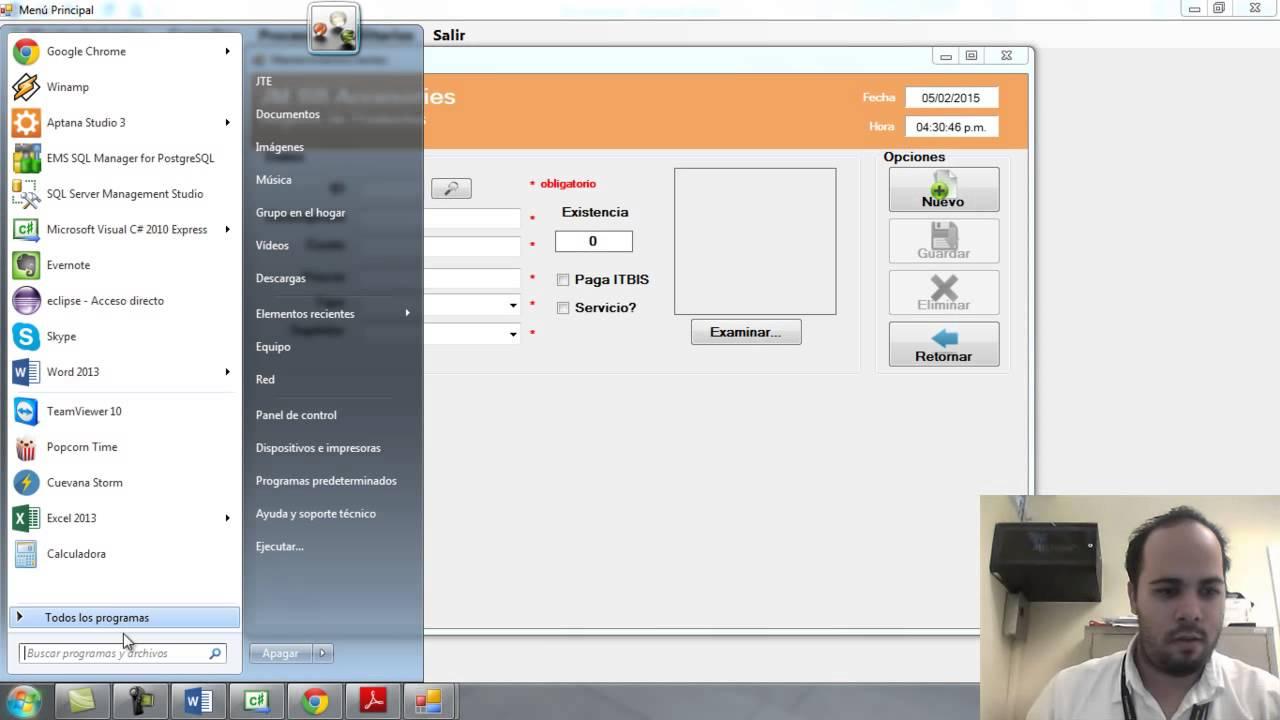
Task: Open the shutdown options arrow next to Apagar
Action: click(x=322, y=653)
